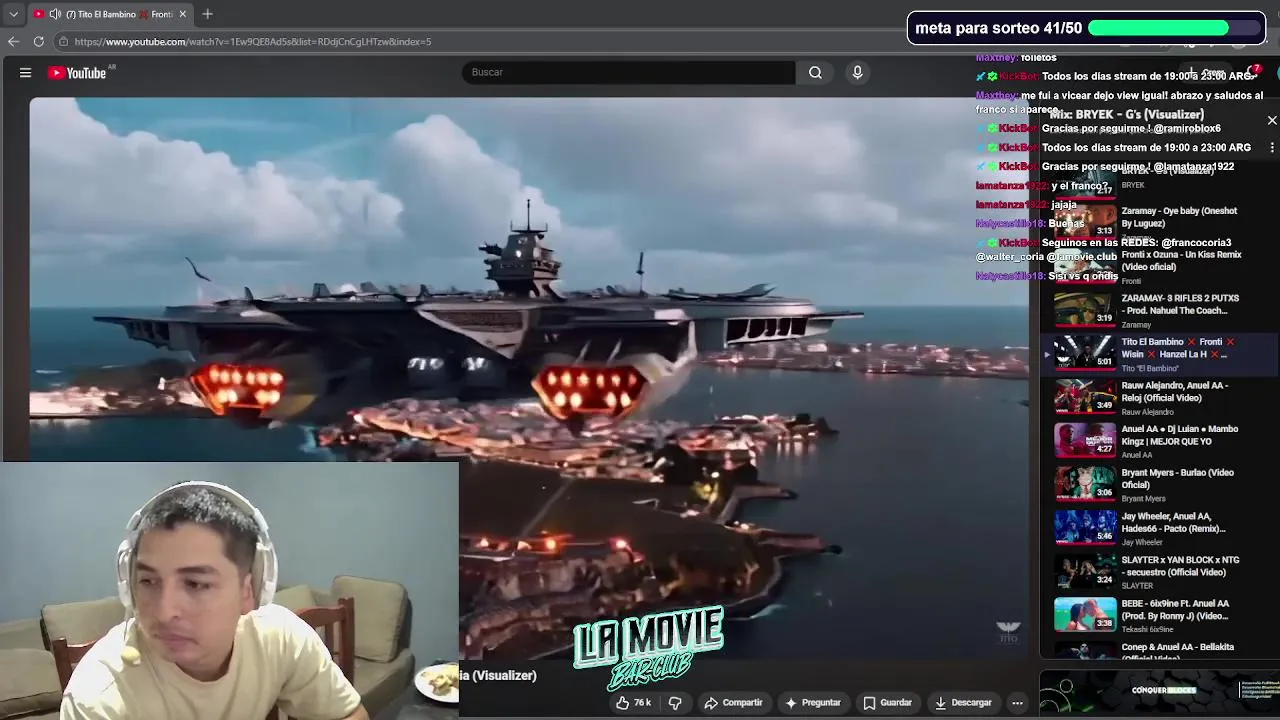Go to the YouTube home logo
The image size is (1280, 720).
[x=77, y=72]
